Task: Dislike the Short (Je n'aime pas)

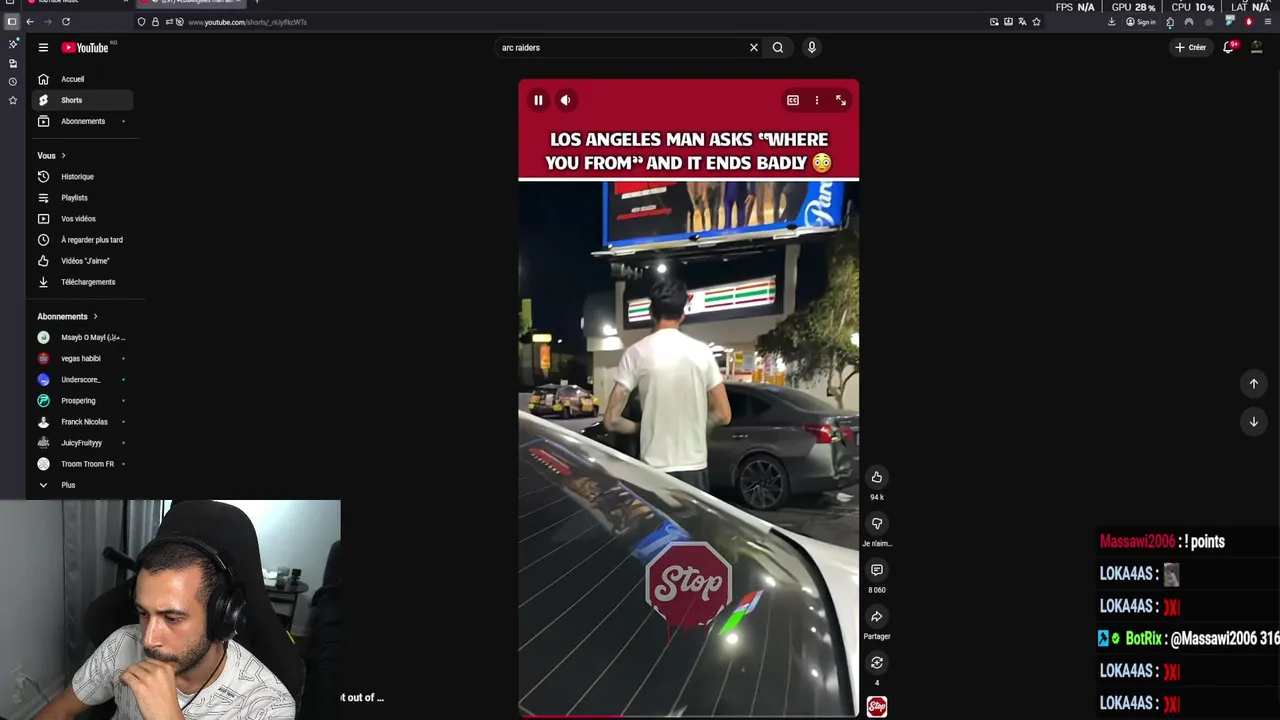Action: pyautogui.click(x=877, y=523)
